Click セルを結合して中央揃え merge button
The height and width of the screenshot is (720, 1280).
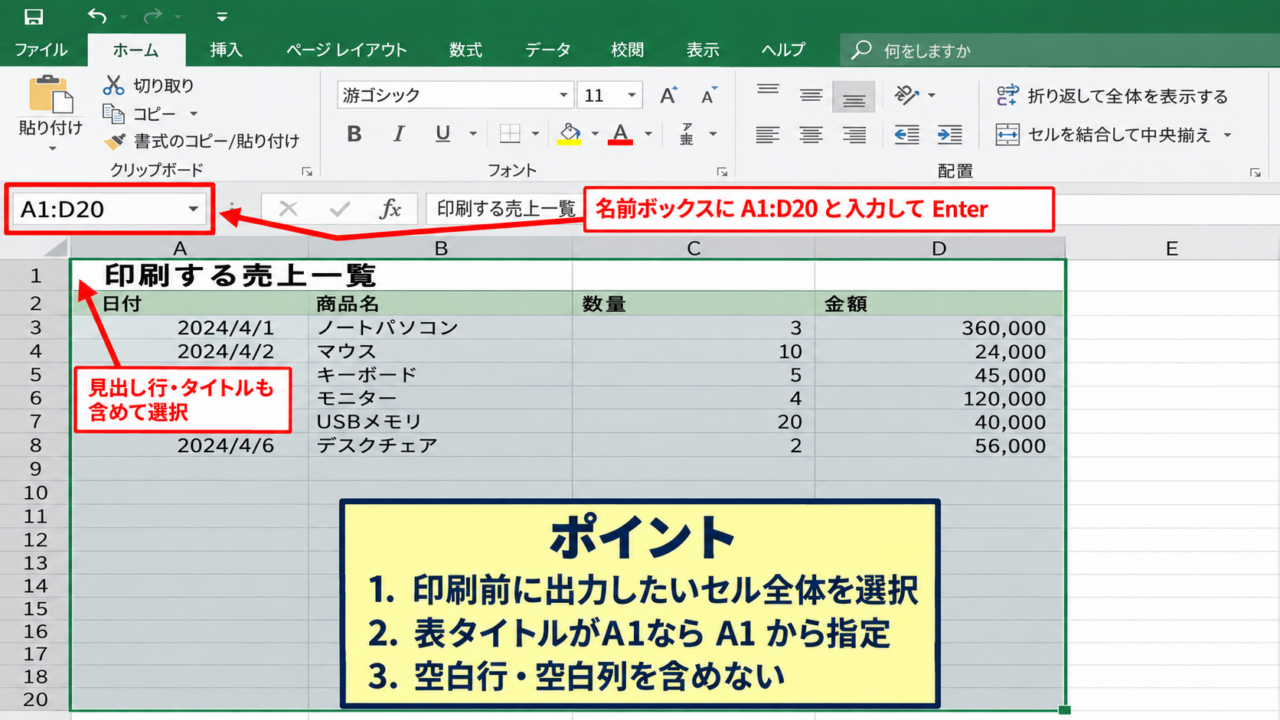[x=1104, y=135]
